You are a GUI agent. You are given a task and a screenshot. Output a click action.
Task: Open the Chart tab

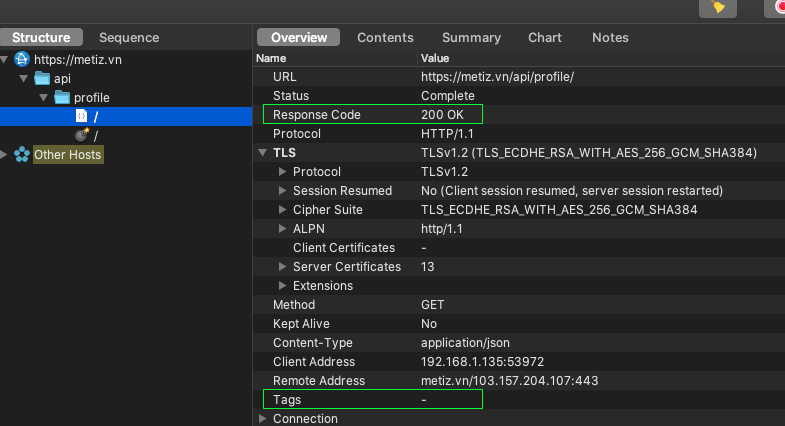pyautogui.click(x=545, y=38)
